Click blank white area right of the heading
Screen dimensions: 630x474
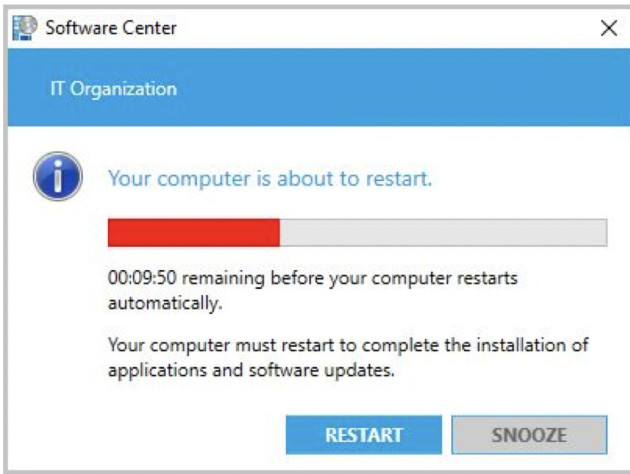click(530, 180)
